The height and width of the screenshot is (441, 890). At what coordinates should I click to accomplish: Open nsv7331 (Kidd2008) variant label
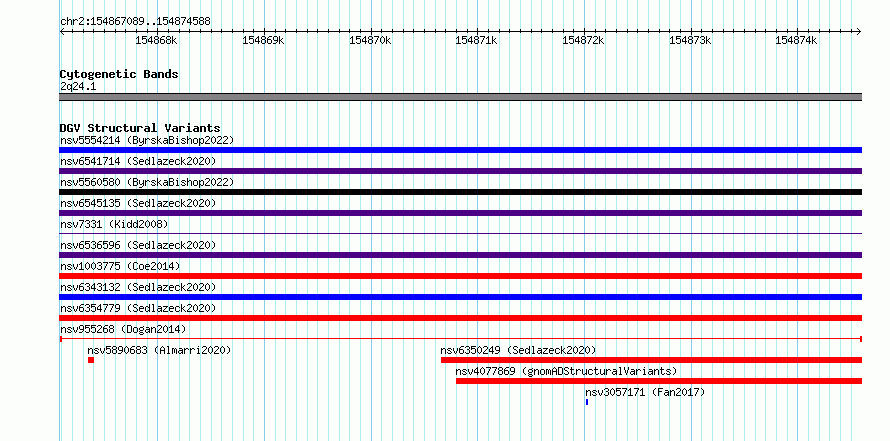(114, 224)
